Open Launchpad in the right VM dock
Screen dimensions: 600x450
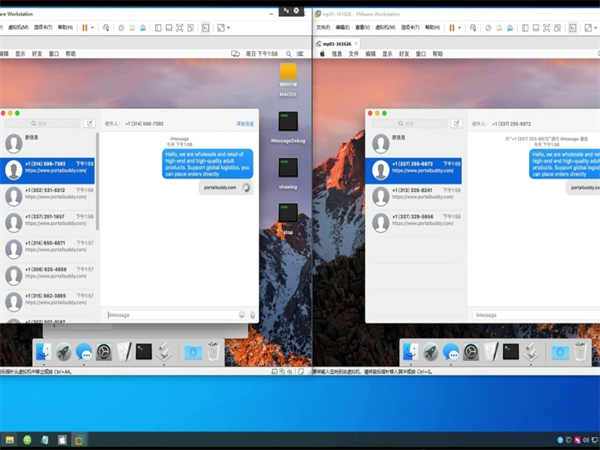[431, 351]
